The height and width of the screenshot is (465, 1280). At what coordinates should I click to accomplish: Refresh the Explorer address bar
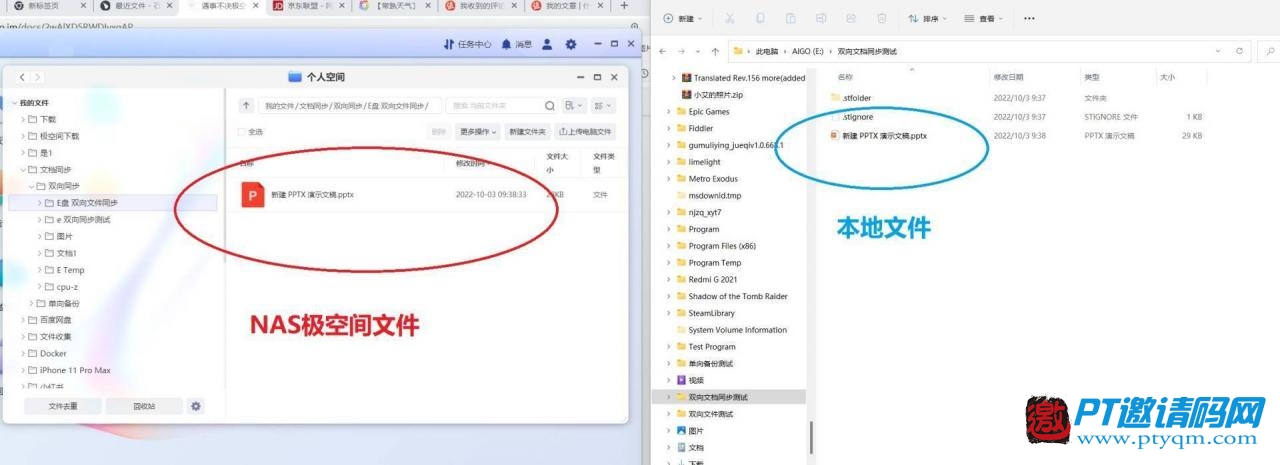1239,51
